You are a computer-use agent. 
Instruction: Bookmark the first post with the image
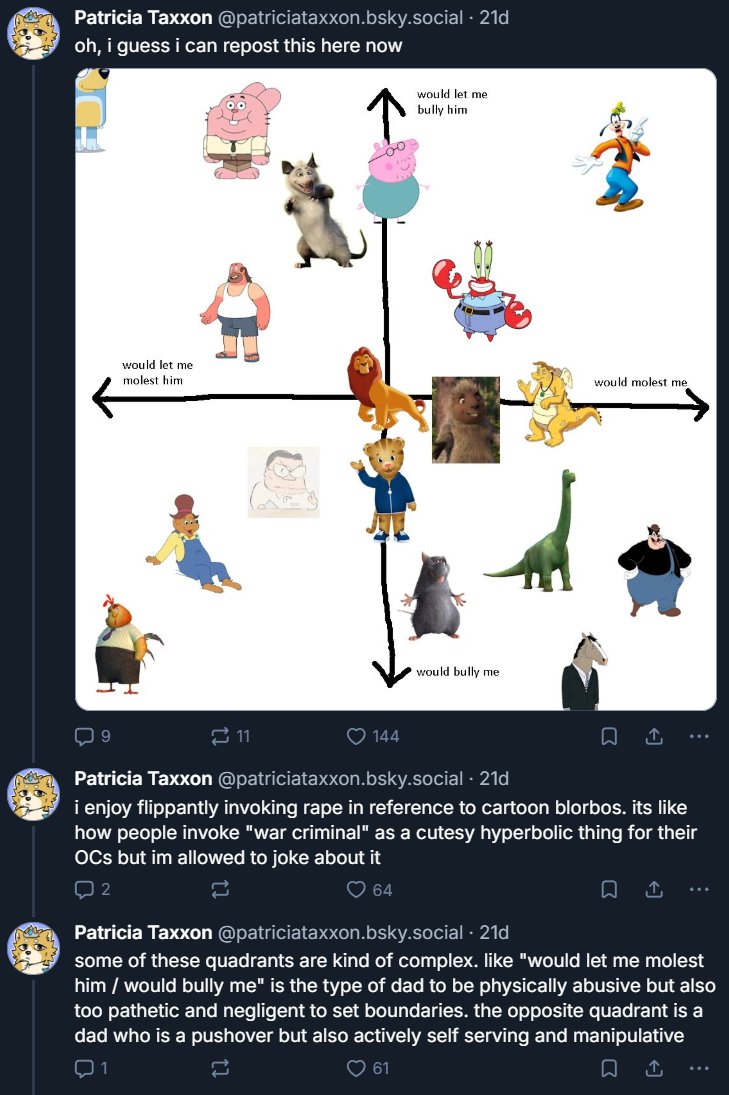point(608,736)
